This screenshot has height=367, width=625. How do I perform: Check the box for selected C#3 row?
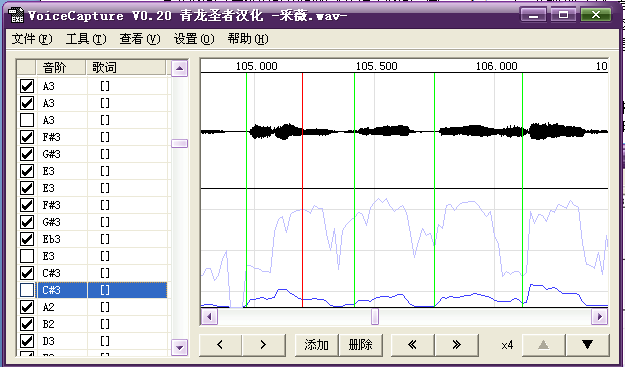point(27,290)
